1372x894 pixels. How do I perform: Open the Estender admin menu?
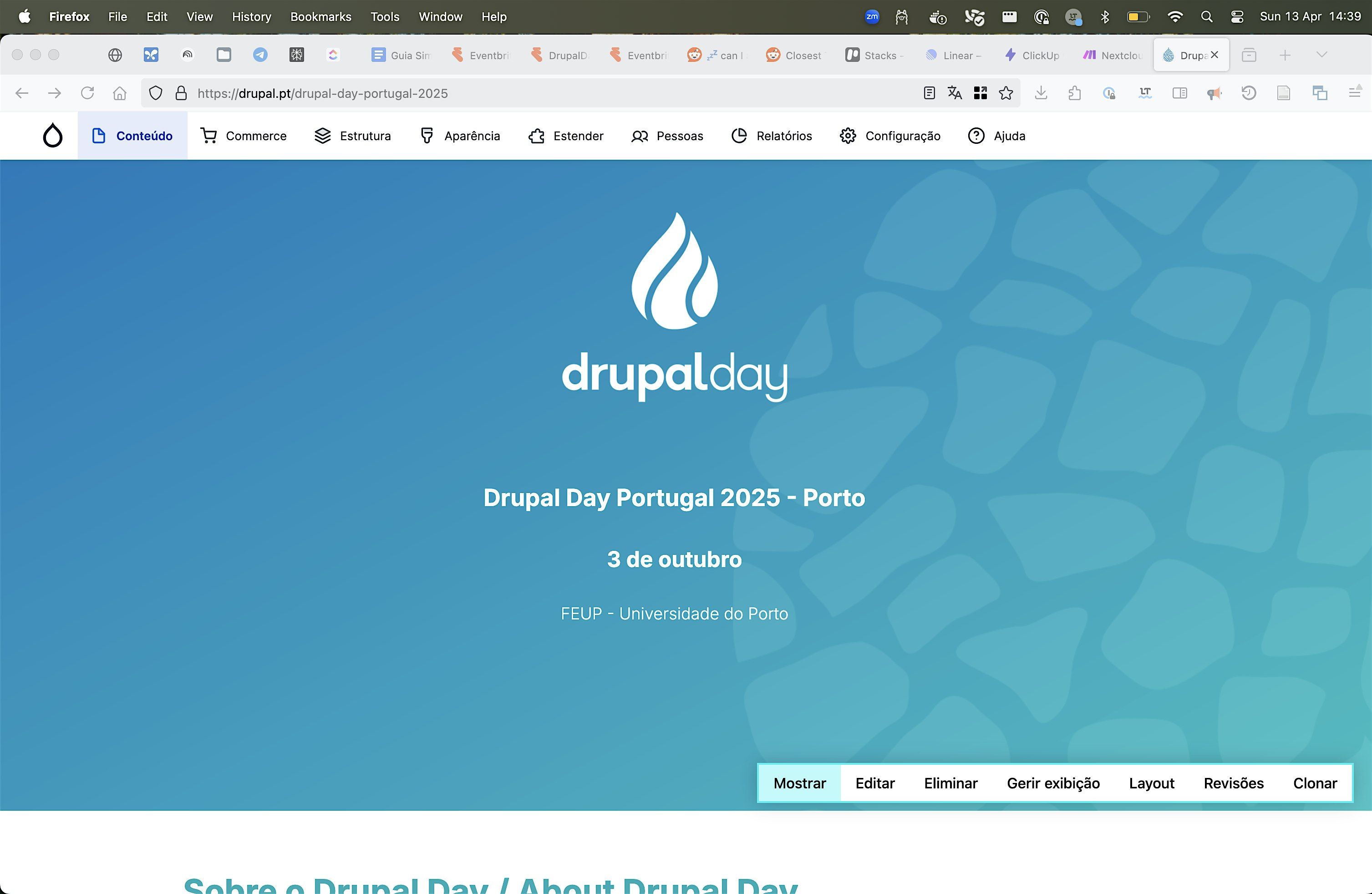(x=566, y=136)
